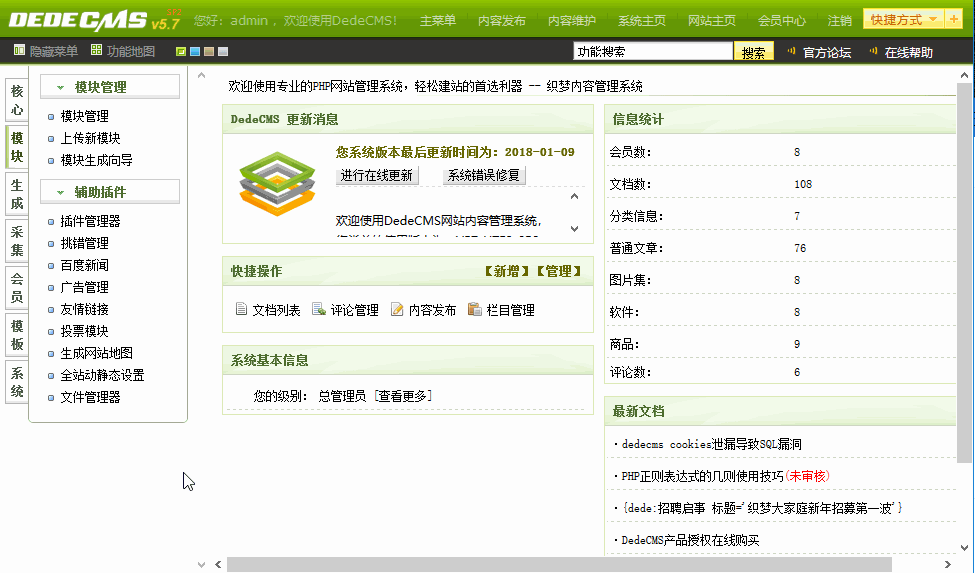Select the green theme color swatch
The width and height of the screenshot is (975, 573).
pyautogui.click(x=181, y=52)
